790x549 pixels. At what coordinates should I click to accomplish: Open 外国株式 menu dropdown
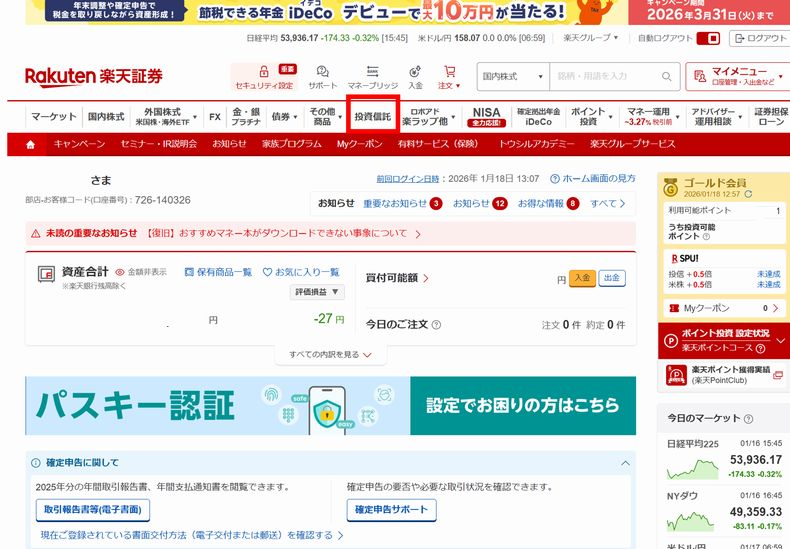pyautogui.click(x=166, y=116)
